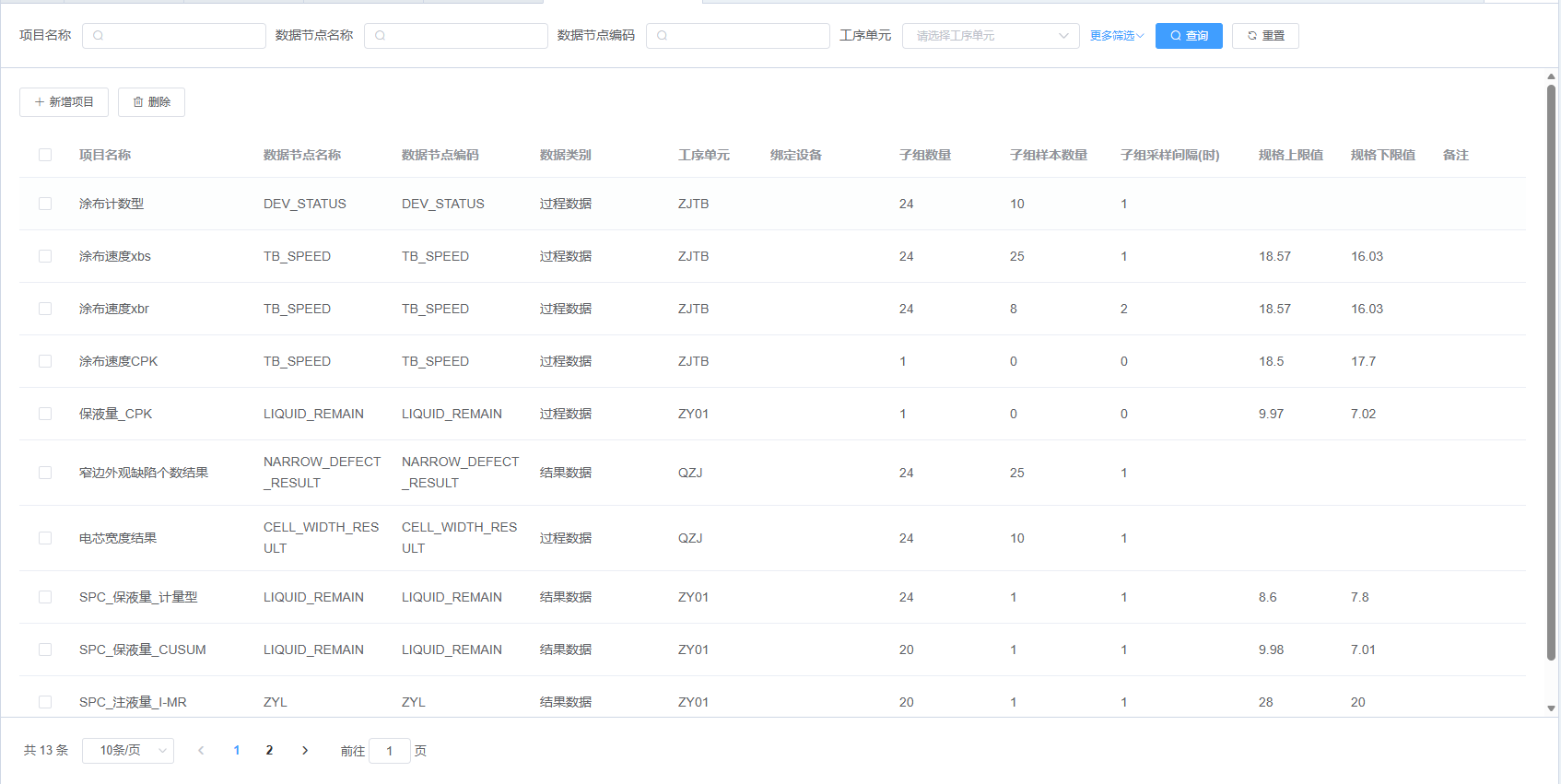Click scrollbar down arrow
Viewport: 1561px width, 784px height.
1551,708
